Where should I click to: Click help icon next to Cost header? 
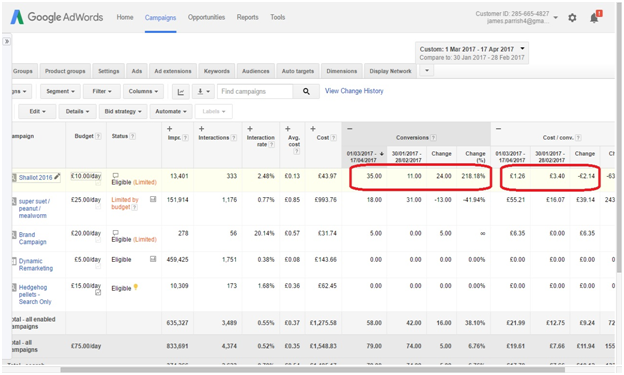(333, 138)
